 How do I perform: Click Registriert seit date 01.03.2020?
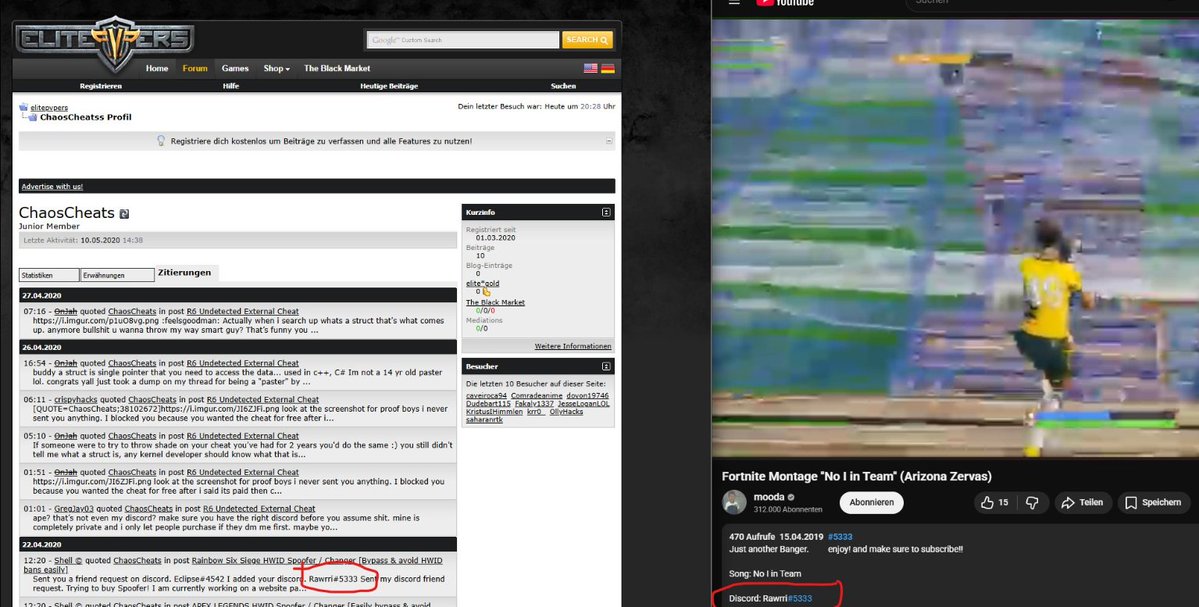[x=496, y=238]
